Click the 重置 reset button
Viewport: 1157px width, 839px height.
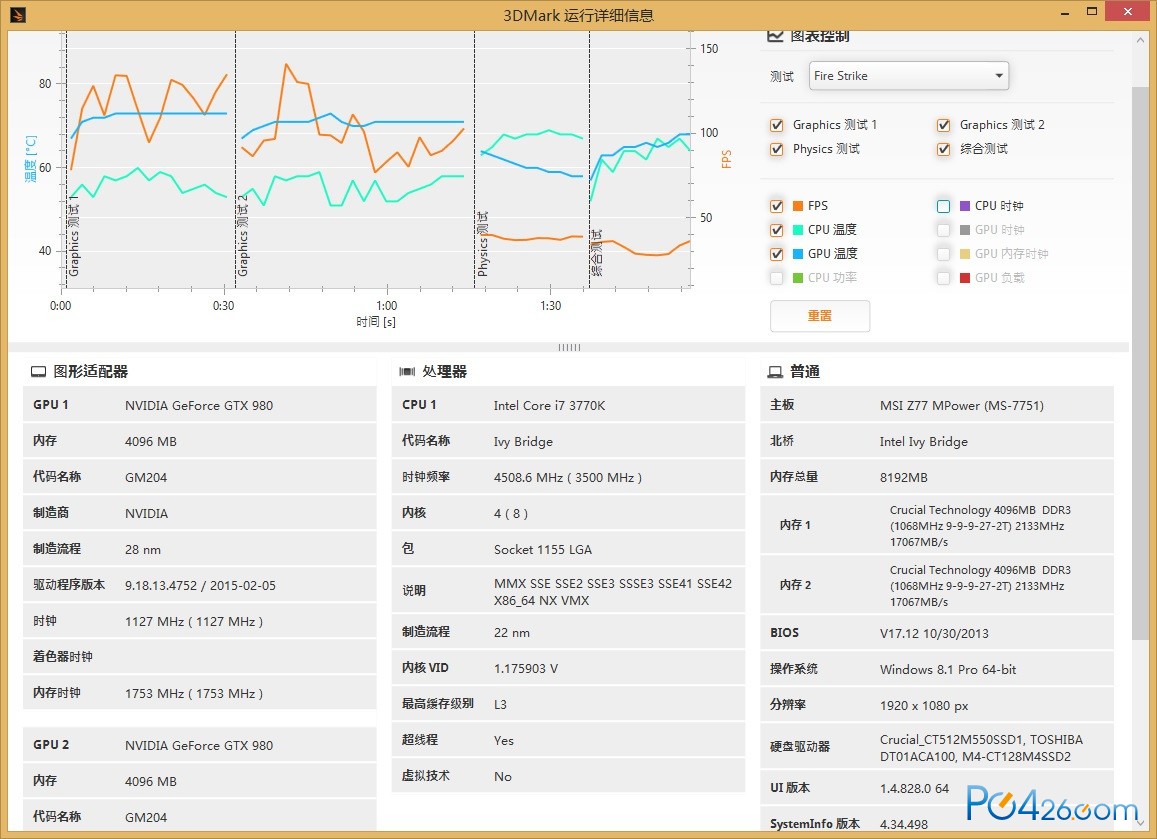tap(820, 316)
